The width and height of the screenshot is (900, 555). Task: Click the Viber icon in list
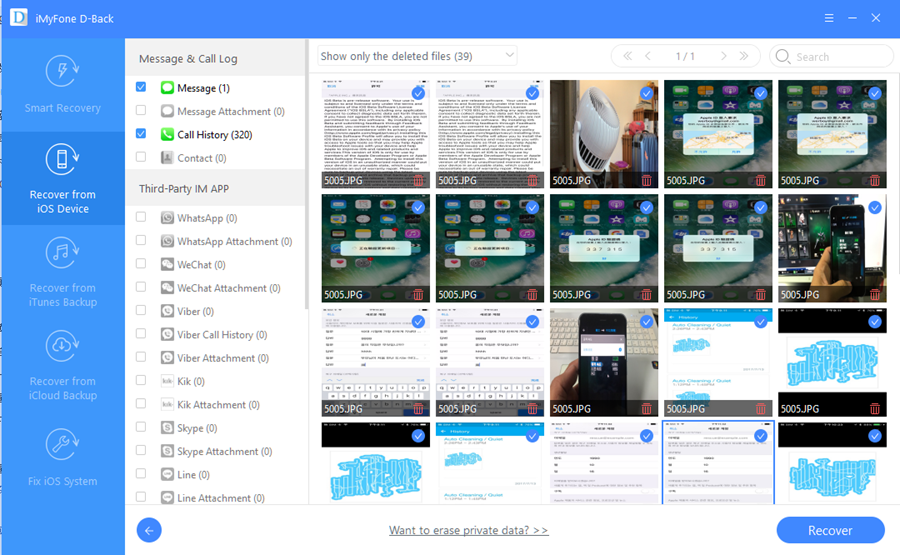tap(167, 311)
